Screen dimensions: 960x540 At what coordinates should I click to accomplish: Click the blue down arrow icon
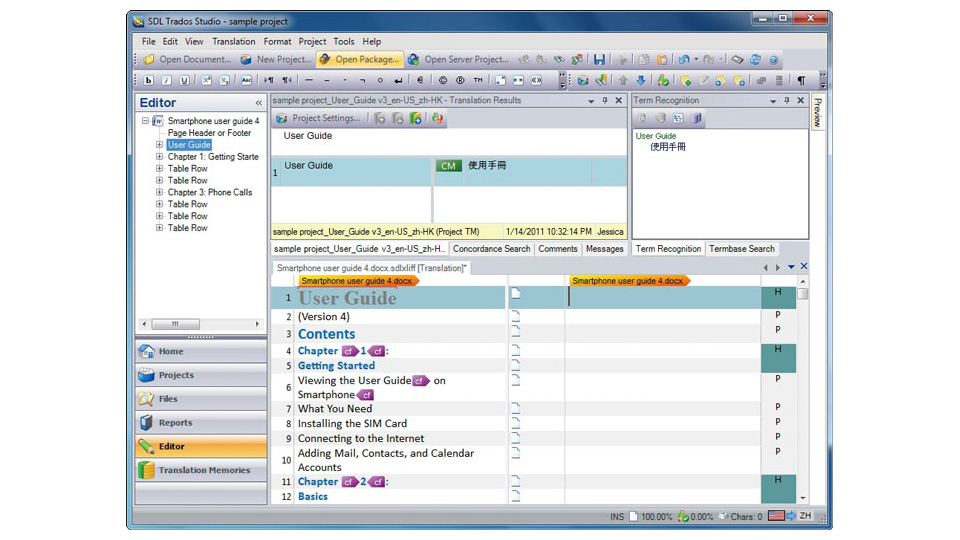(x=640, y=80)
